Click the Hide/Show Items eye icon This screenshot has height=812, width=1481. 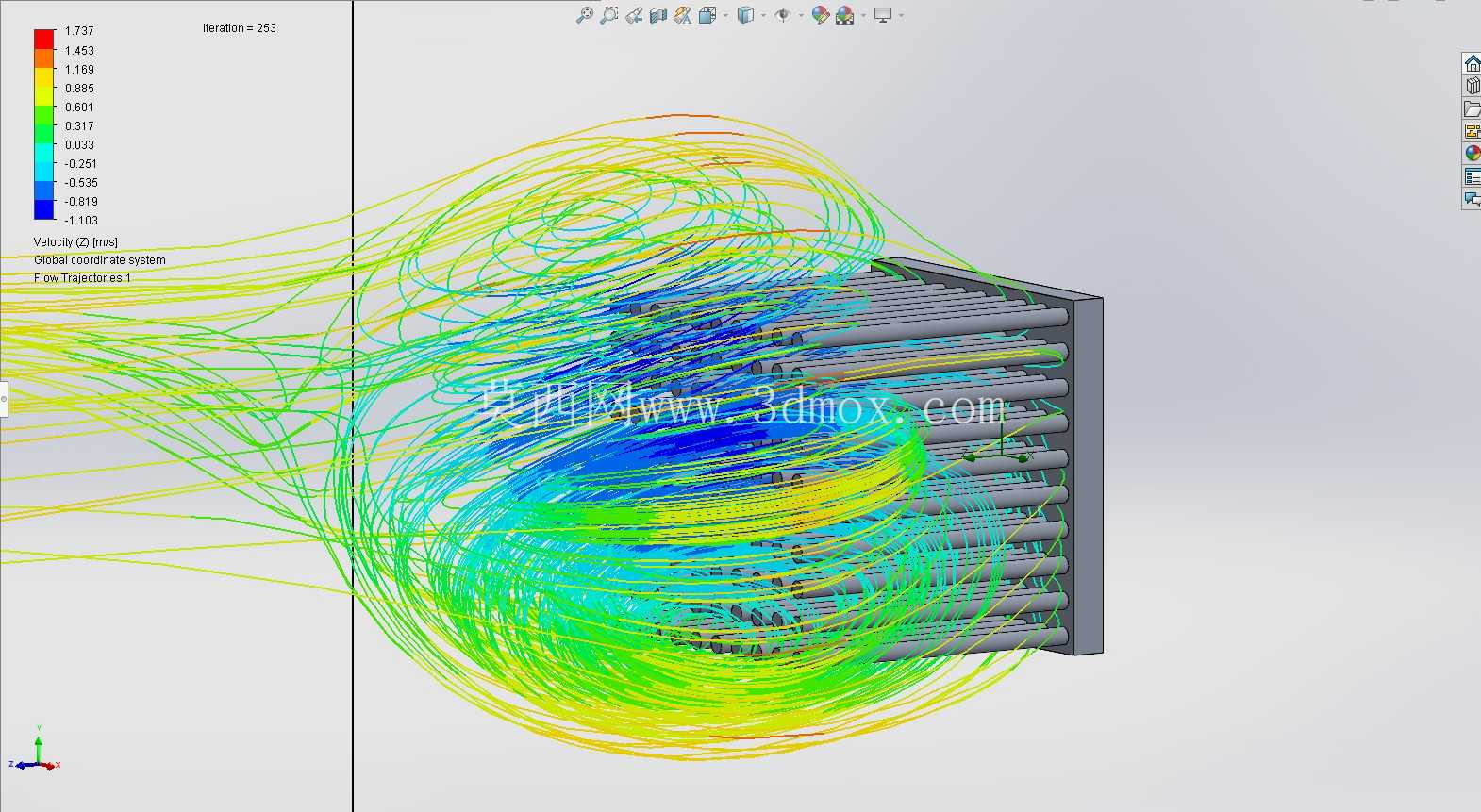click(x=782, y=15)
